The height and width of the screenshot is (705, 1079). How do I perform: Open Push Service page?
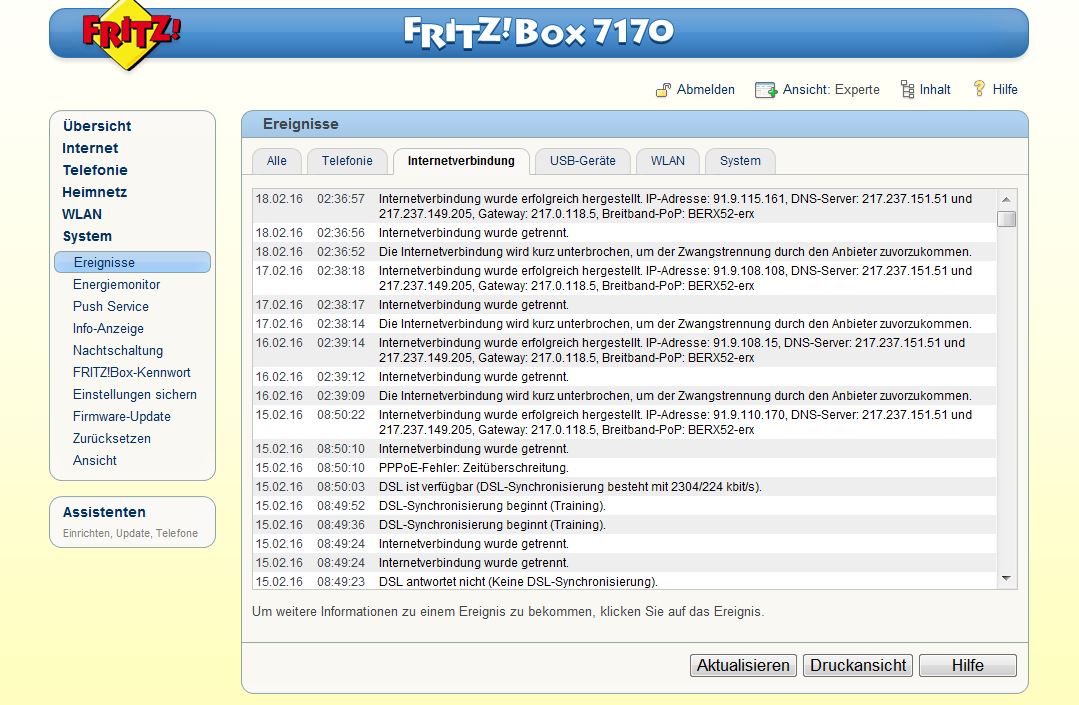click(x=111, y=306)
